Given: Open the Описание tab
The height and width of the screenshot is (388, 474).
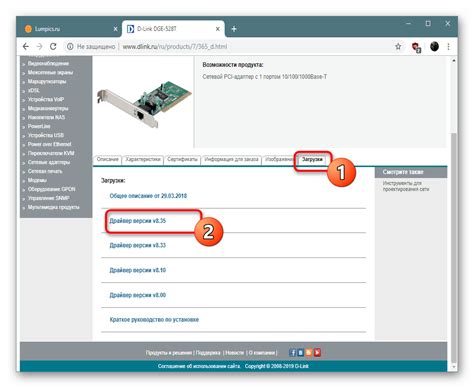Looking at the screenshot, I should click(x=107, y=160).
